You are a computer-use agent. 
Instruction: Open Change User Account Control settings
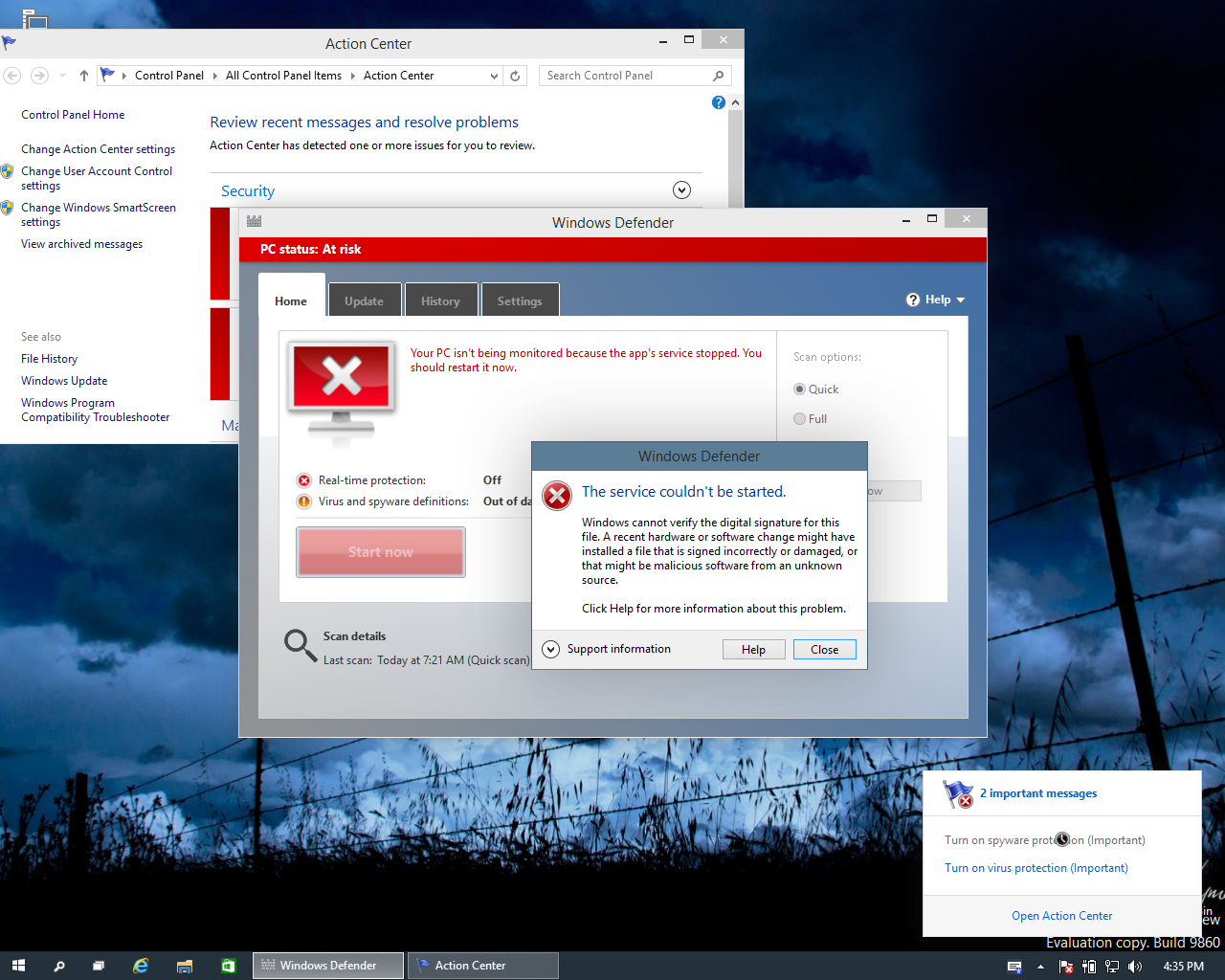click(97, 178)
